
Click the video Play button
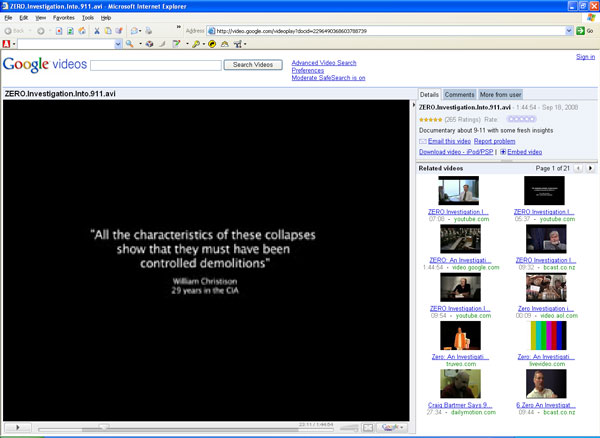point(16,428)
